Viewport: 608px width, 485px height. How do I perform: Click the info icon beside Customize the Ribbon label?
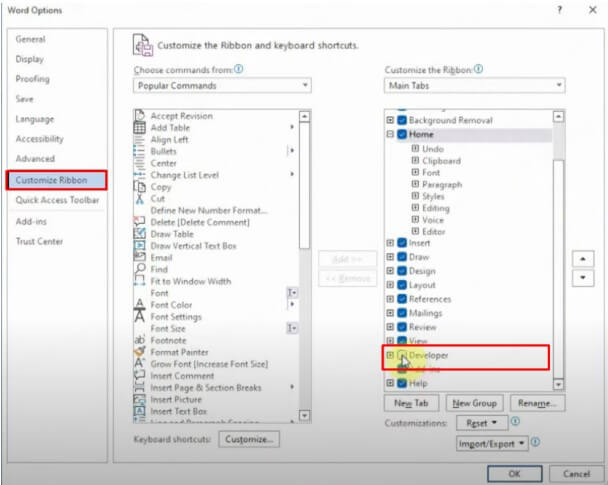coord(479,69)
